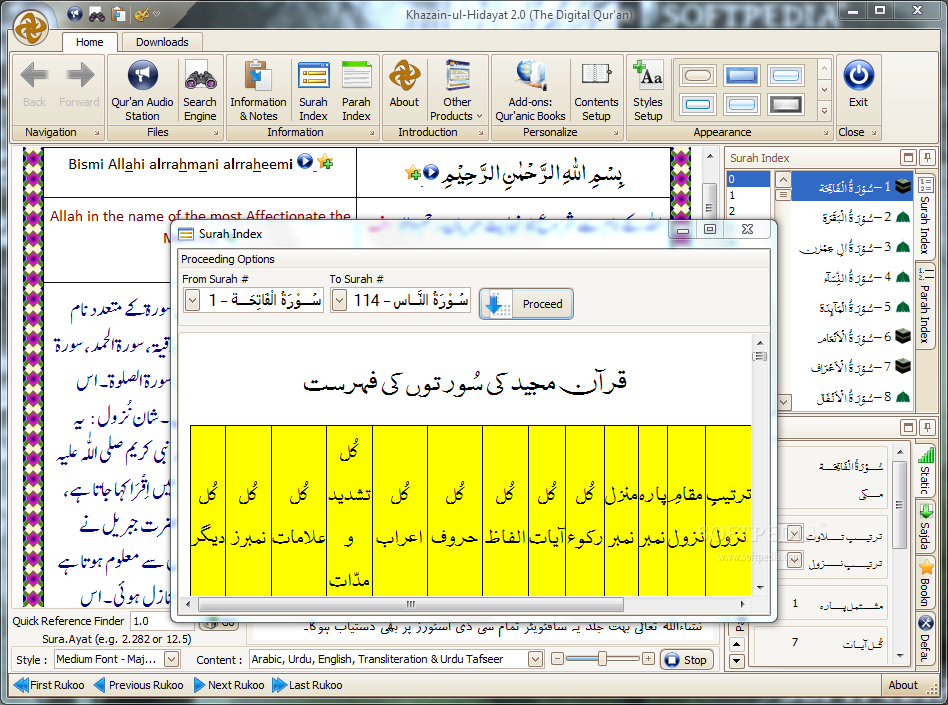Expand the Navigation group launcher
The height and width of the screenshot is (705, 948).
click(96, 132)
